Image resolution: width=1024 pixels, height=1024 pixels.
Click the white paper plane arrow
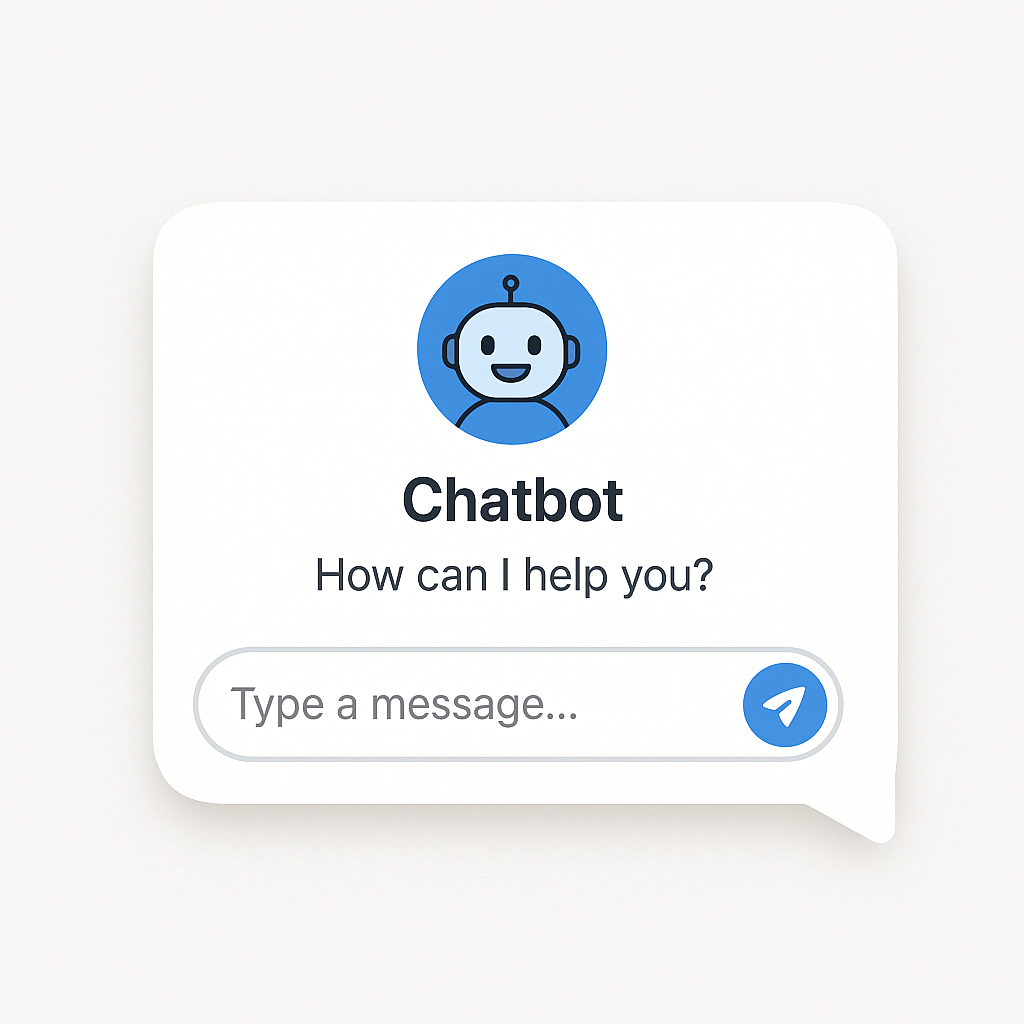click(784, 706)
